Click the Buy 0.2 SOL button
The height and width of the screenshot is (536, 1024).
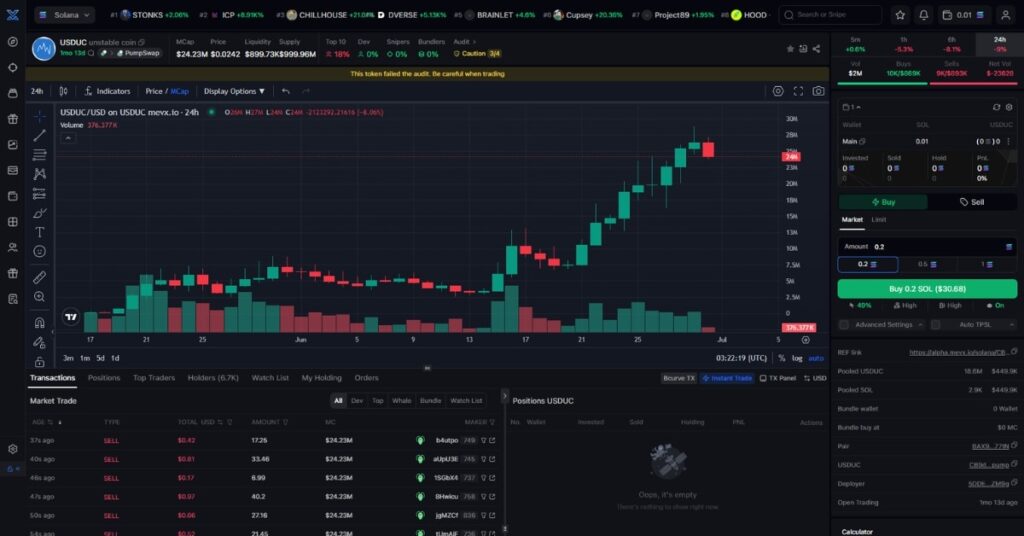(x=927, y=289)
